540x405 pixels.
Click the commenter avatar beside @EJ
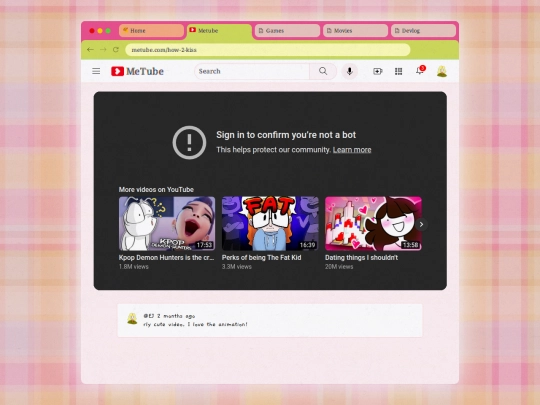pyautogui.click(x=132, y=319)
